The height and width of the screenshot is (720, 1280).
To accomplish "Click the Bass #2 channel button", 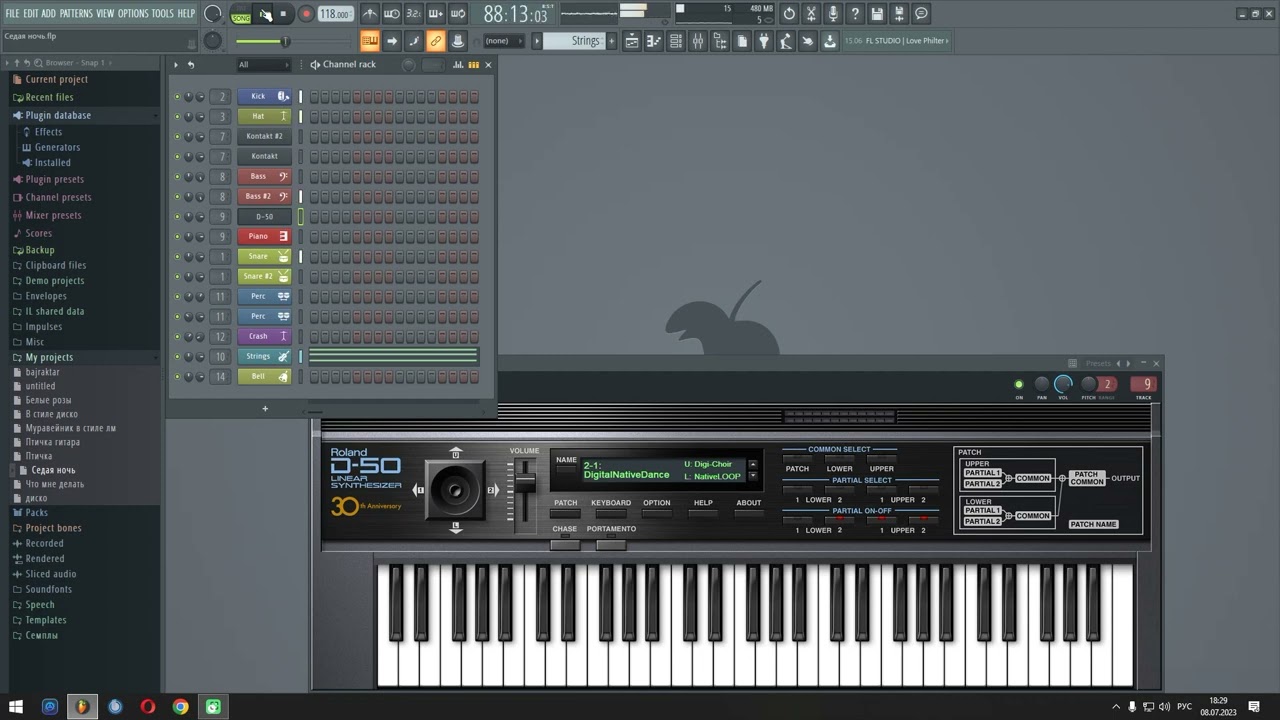I will tap(264, 196).
